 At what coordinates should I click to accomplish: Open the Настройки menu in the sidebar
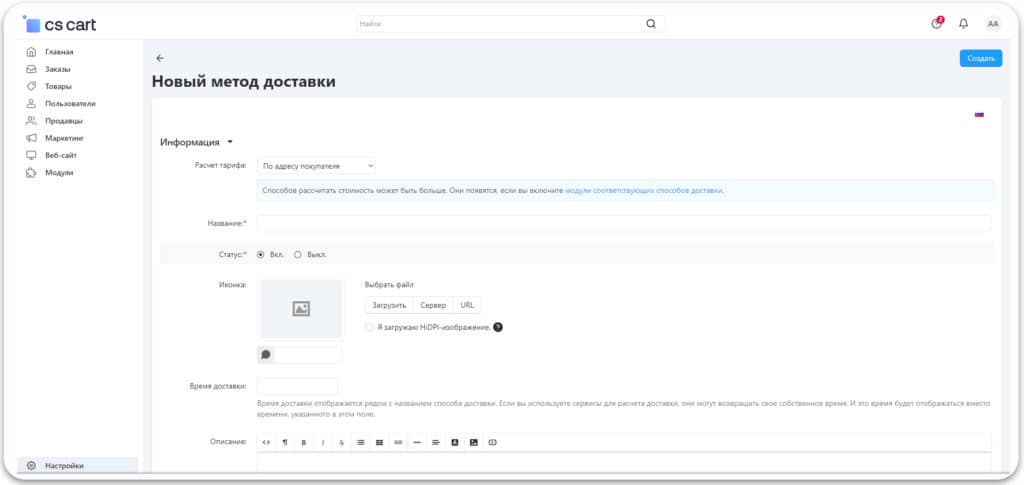64,465
